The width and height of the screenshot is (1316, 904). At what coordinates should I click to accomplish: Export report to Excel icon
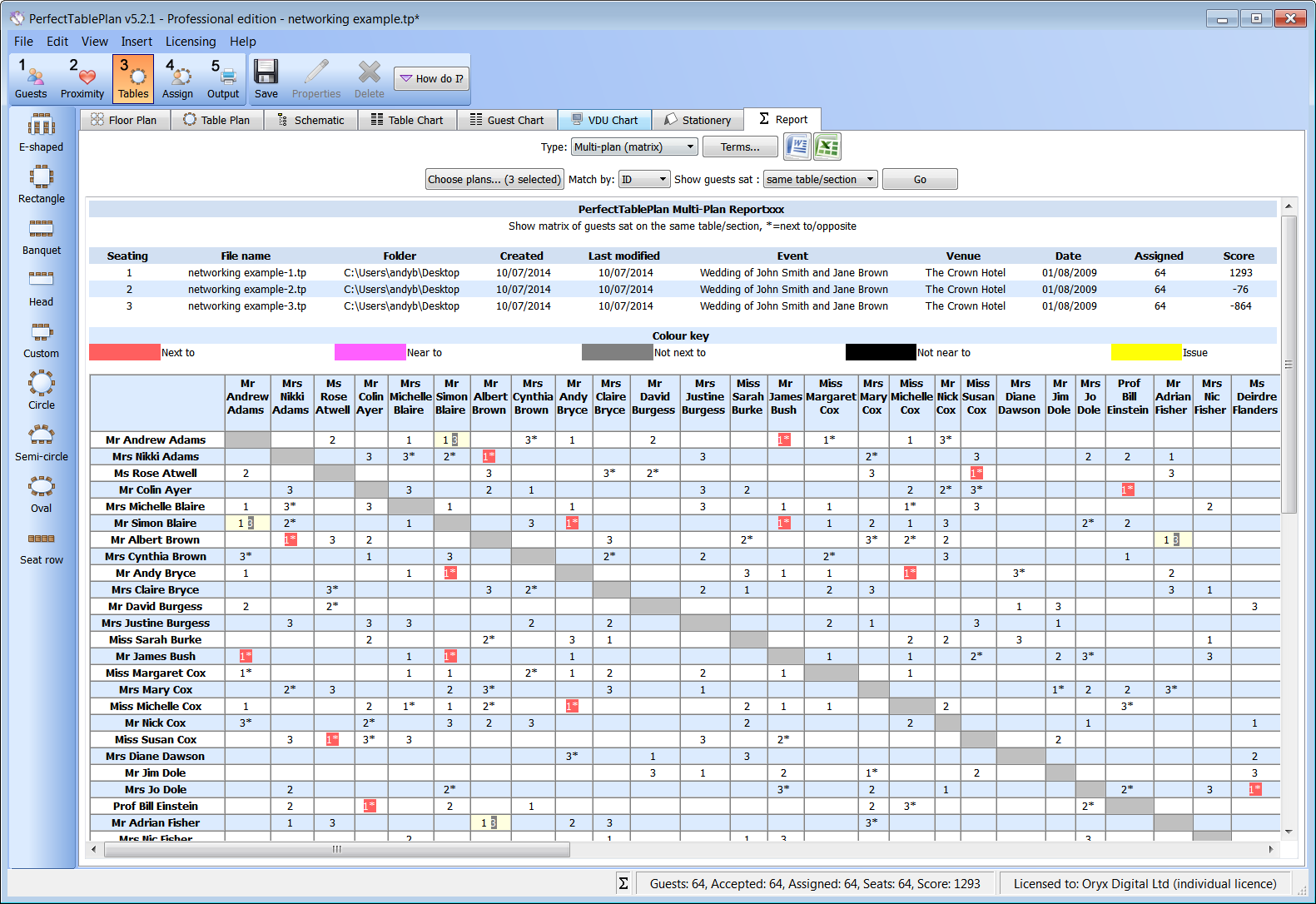(x=827, y=147)
